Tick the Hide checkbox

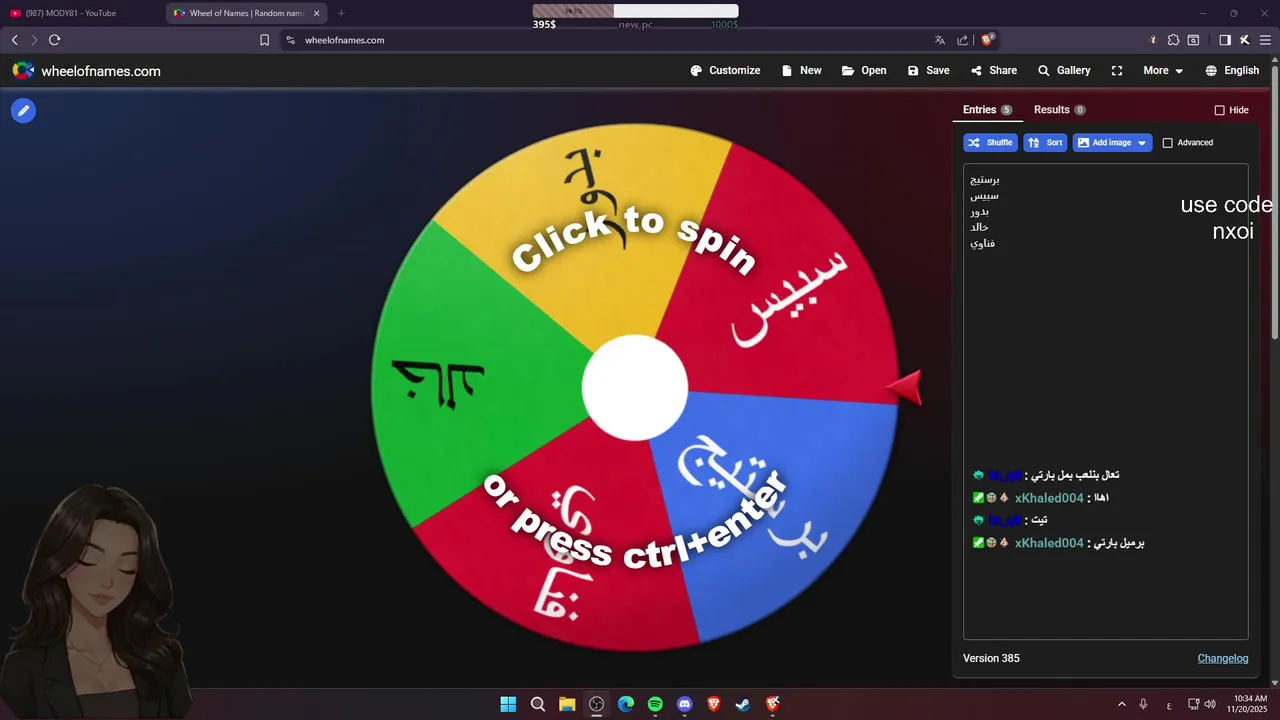pos(1219,110)
